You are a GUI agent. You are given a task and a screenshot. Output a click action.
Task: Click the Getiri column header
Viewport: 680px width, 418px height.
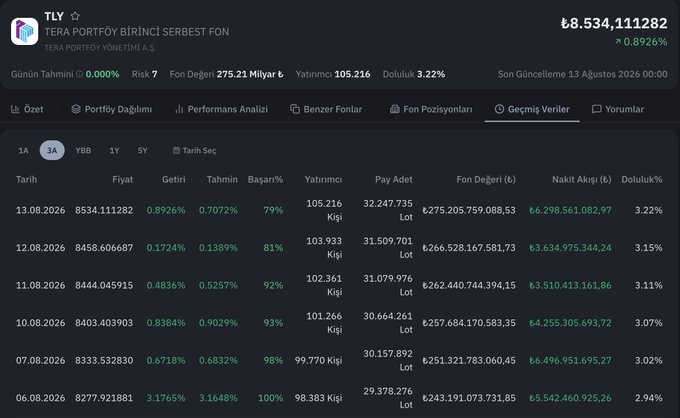(x=173, y=180)
